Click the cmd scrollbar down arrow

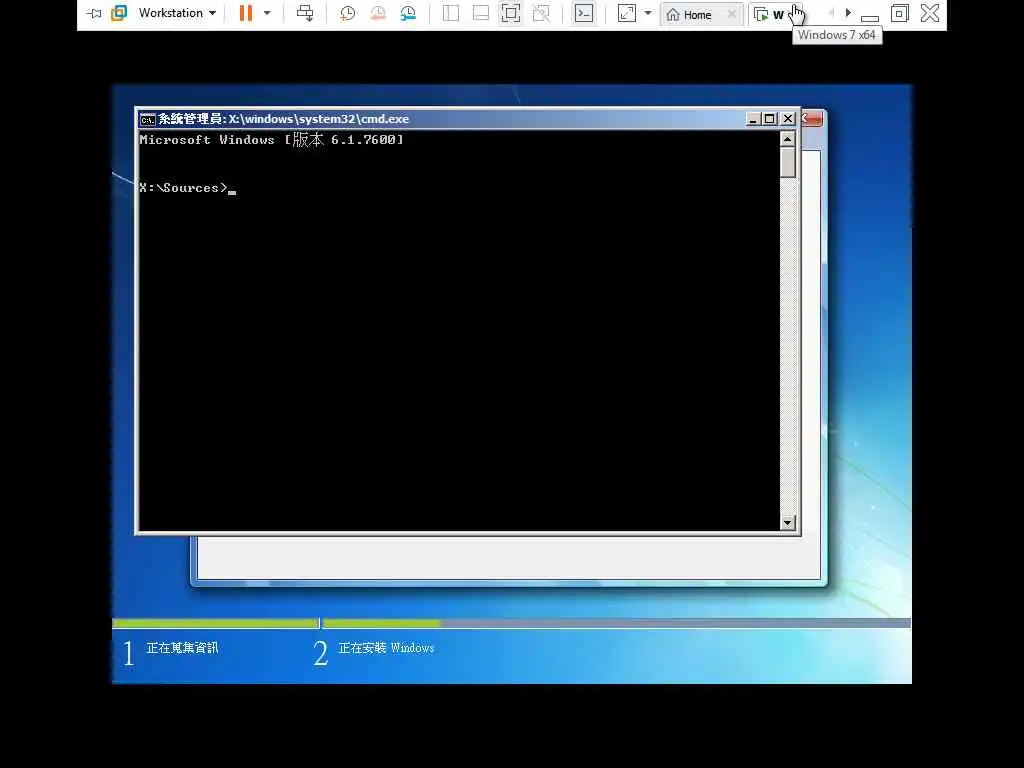click(x=788, y=522)
